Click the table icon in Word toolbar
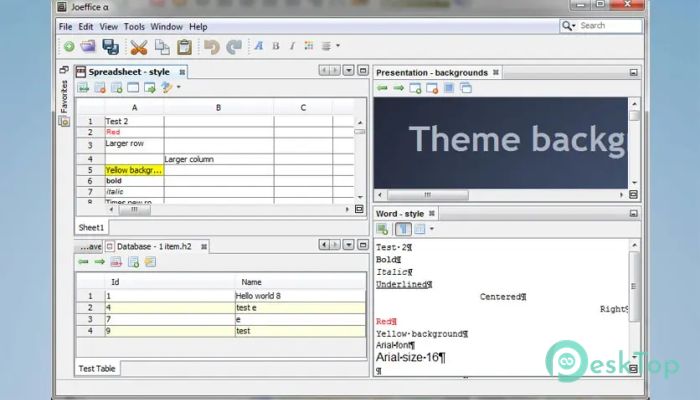This screenshot has height=400, width=700. [x=420, y=229]
